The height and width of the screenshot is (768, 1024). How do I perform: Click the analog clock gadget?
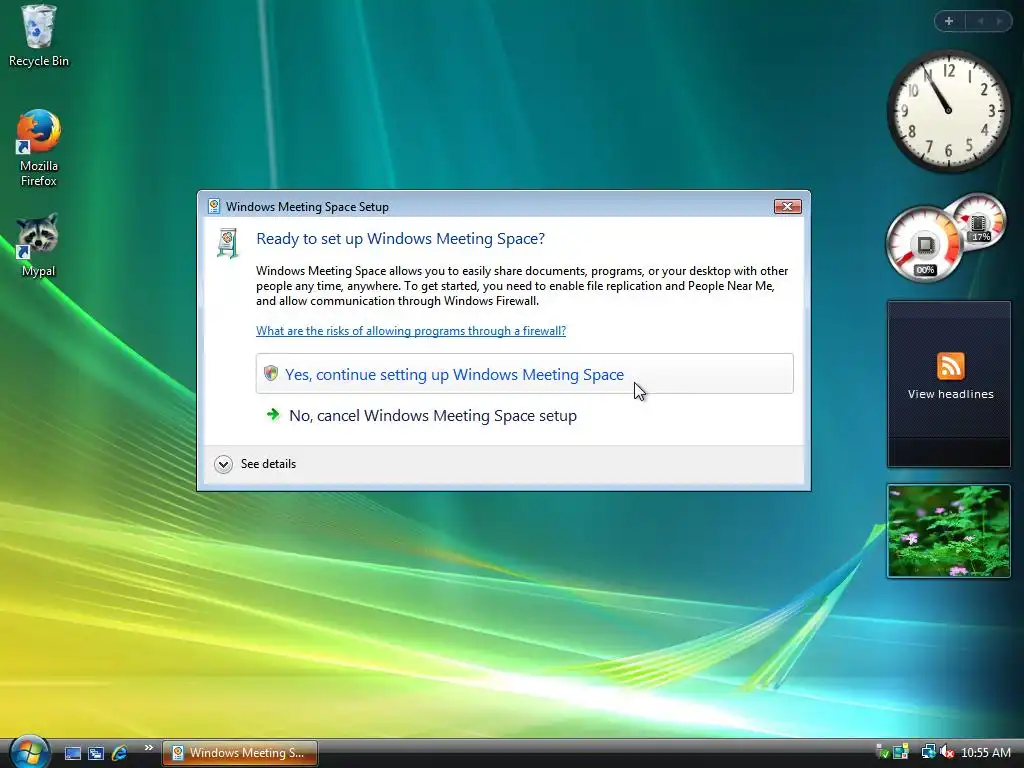click(948, 111)
